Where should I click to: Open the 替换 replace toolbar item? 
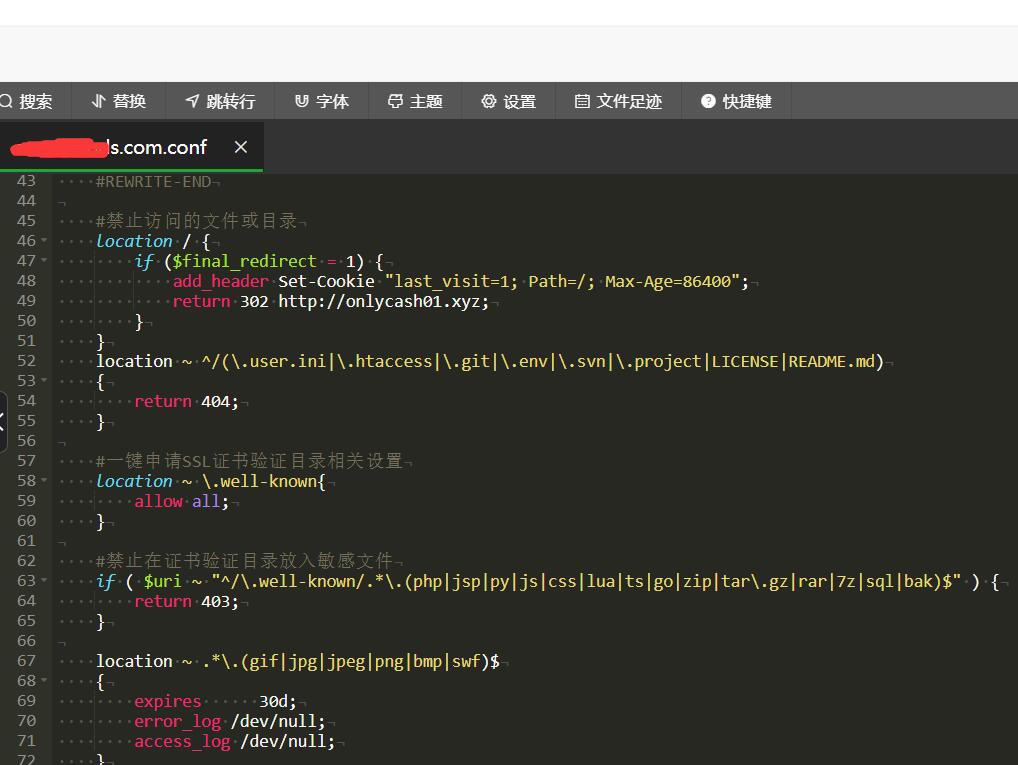[x=118, y=101]
